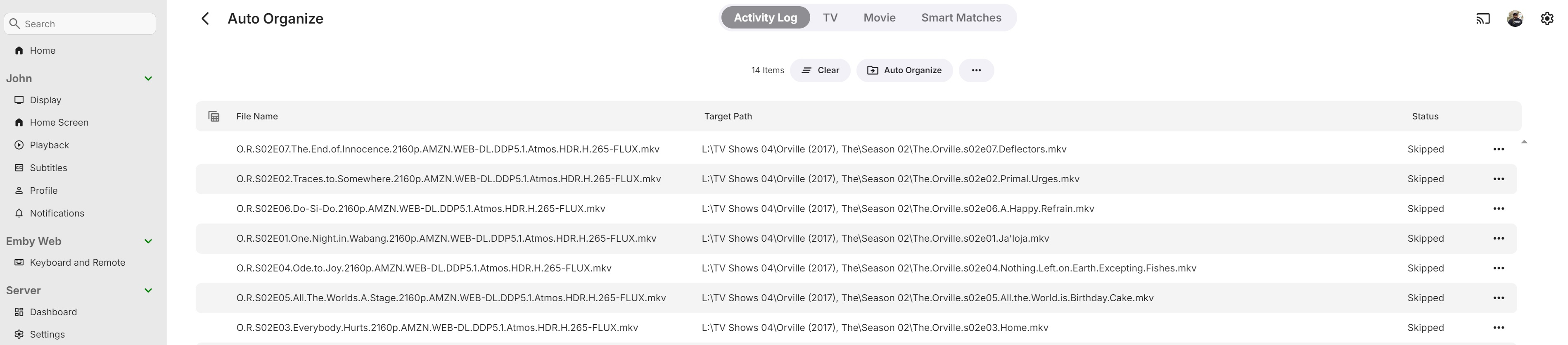This screenshot has height=345, width=1568.
Task: Collapse the Emby Web section chevron
Action: 148,241
